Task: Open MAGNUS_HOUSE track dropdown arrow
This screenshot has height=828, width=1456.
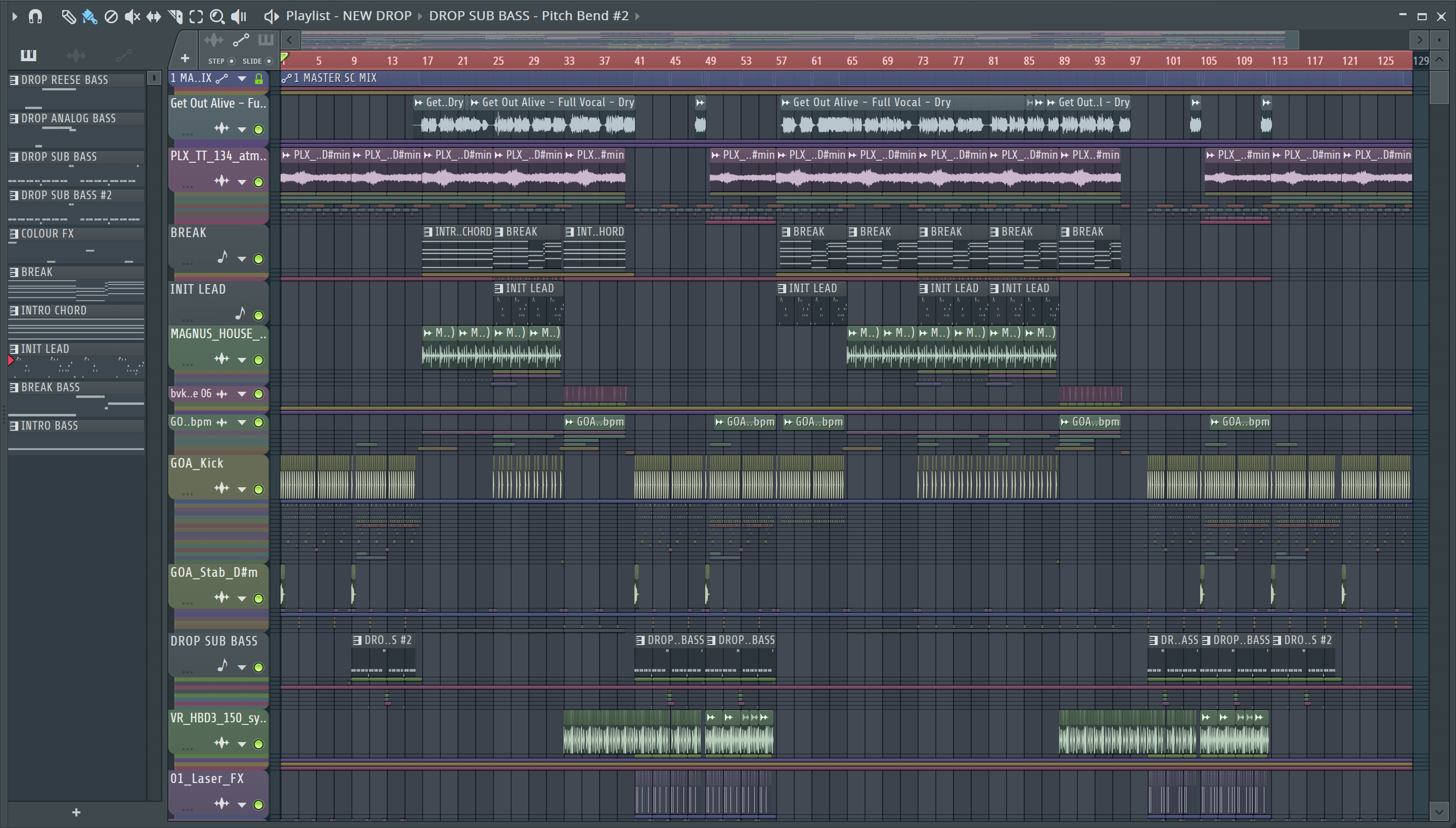Action: tap(242, 359)
